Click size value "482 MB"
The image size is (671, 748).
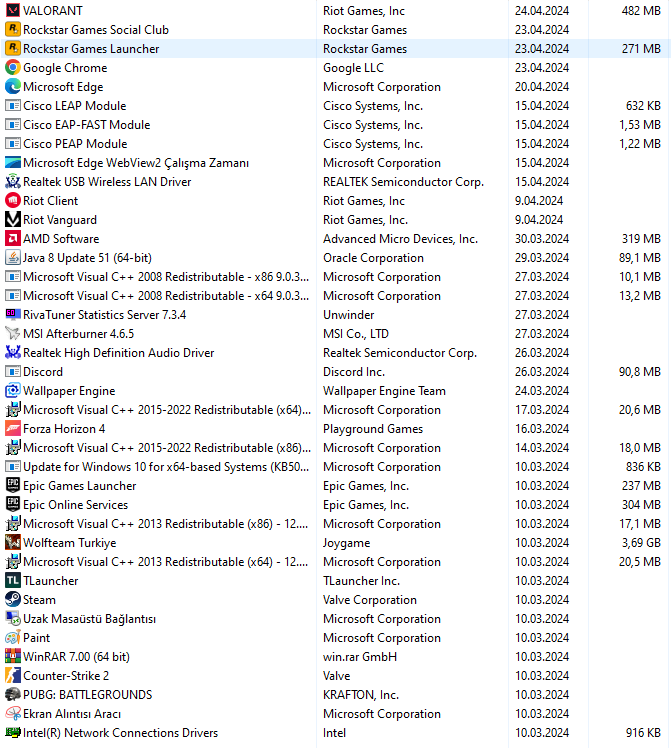tap(641, 10)
